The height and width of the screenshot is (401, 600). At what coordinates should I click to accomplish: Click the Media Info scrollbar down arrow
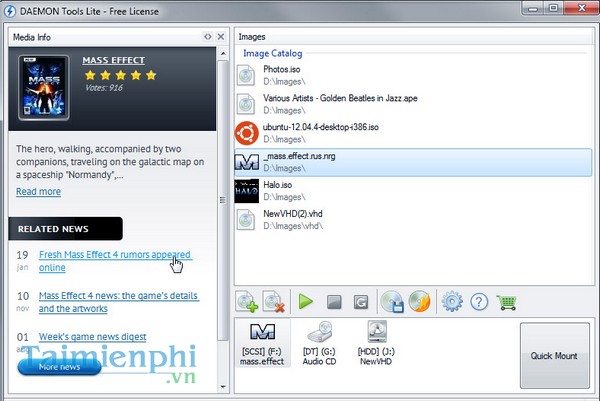(223, 387)
